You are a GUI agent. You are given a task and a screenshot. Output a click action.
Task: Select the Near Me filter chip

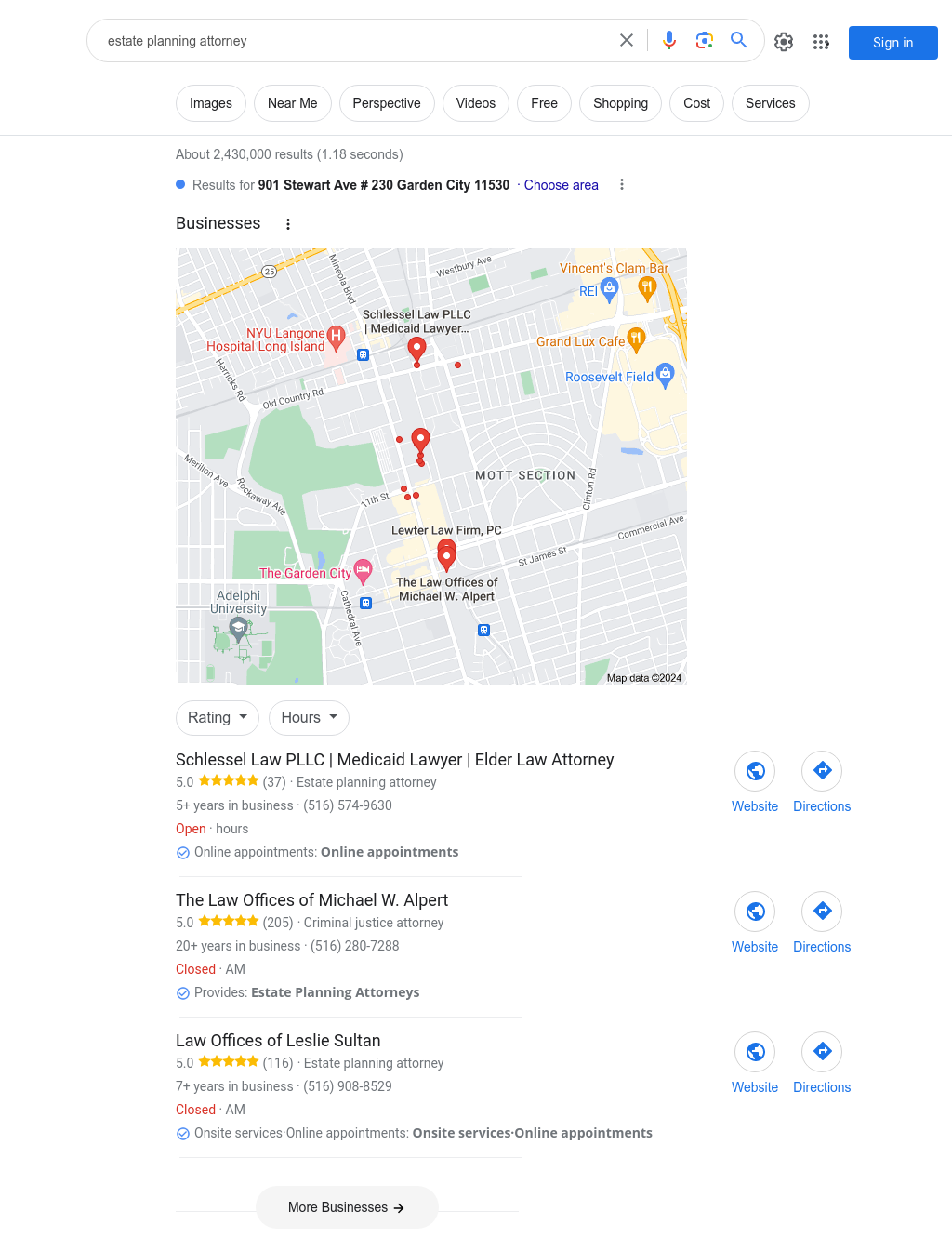coord(293,103)
